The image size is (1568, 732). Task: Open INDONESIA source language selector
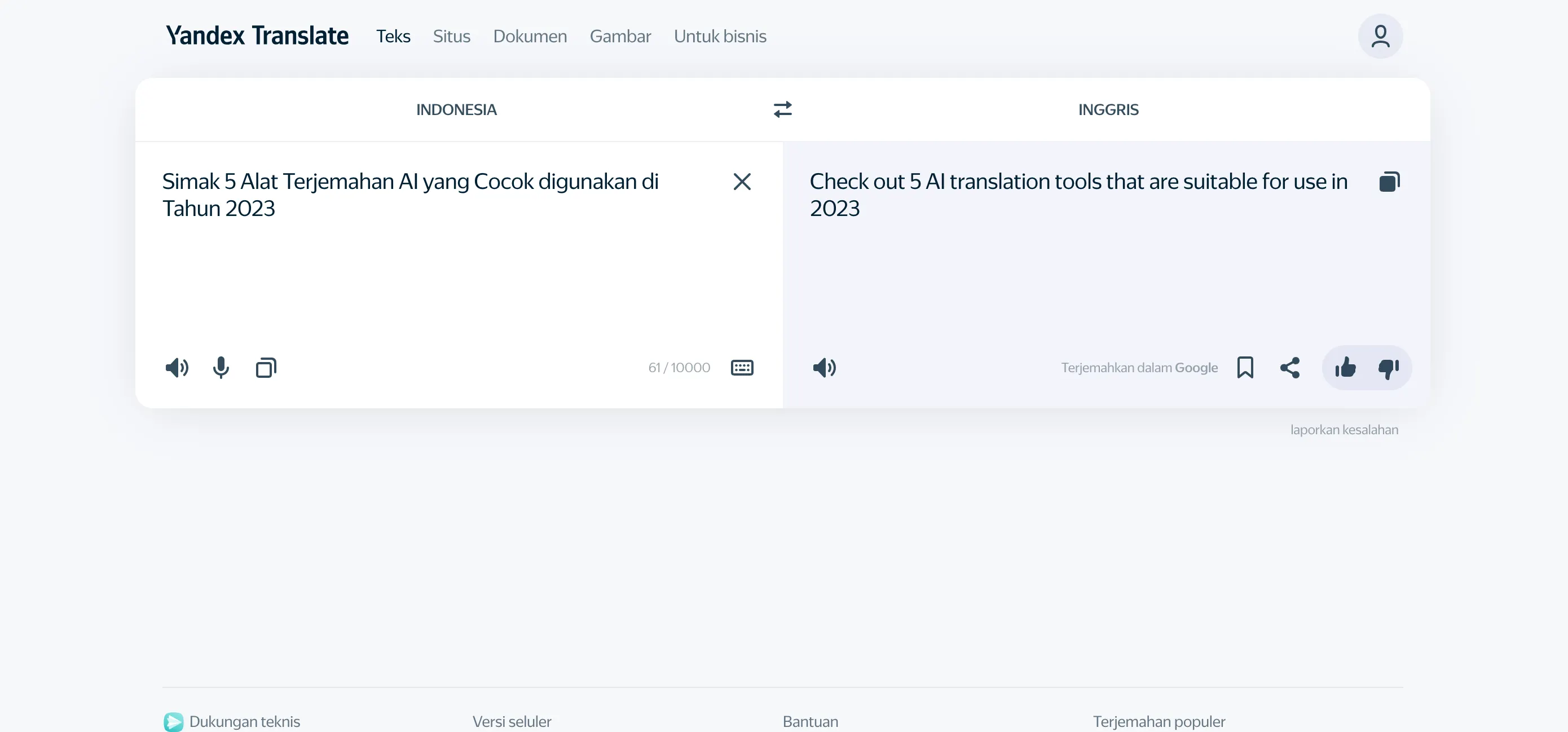coord(456,109)
